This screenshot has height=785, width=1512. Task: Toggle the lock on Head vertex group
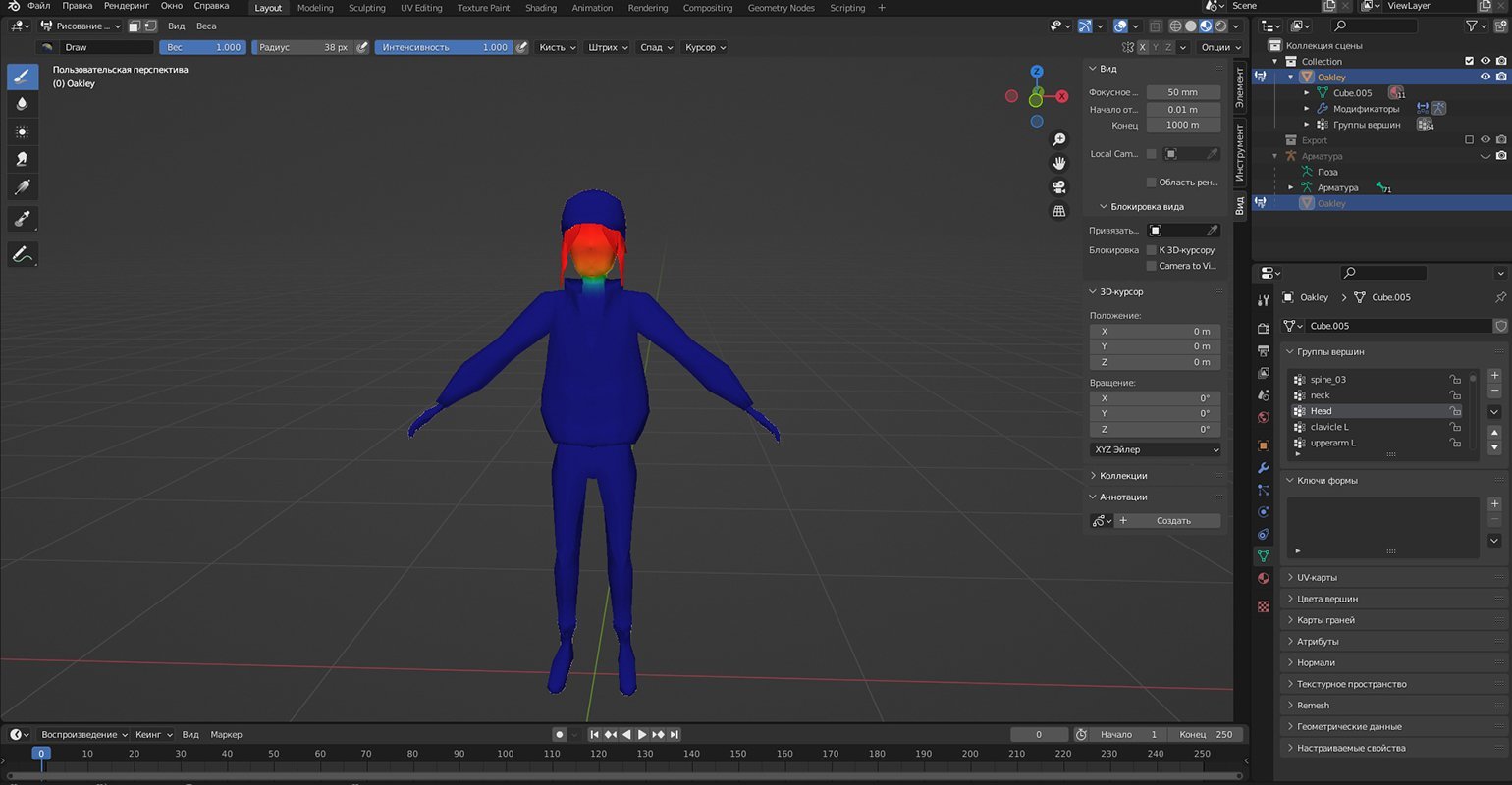(1455, 411)
